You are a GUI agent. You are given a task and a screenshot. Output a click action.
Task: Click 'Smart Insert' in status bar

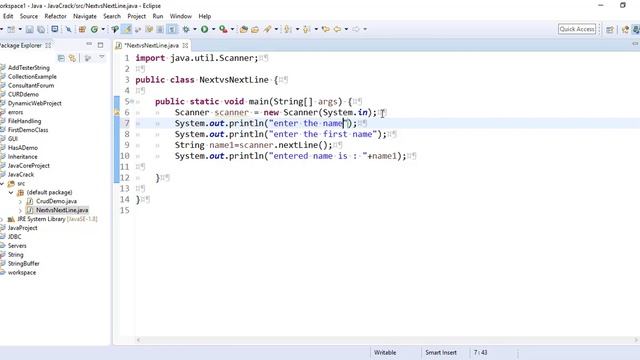[441, 352]
